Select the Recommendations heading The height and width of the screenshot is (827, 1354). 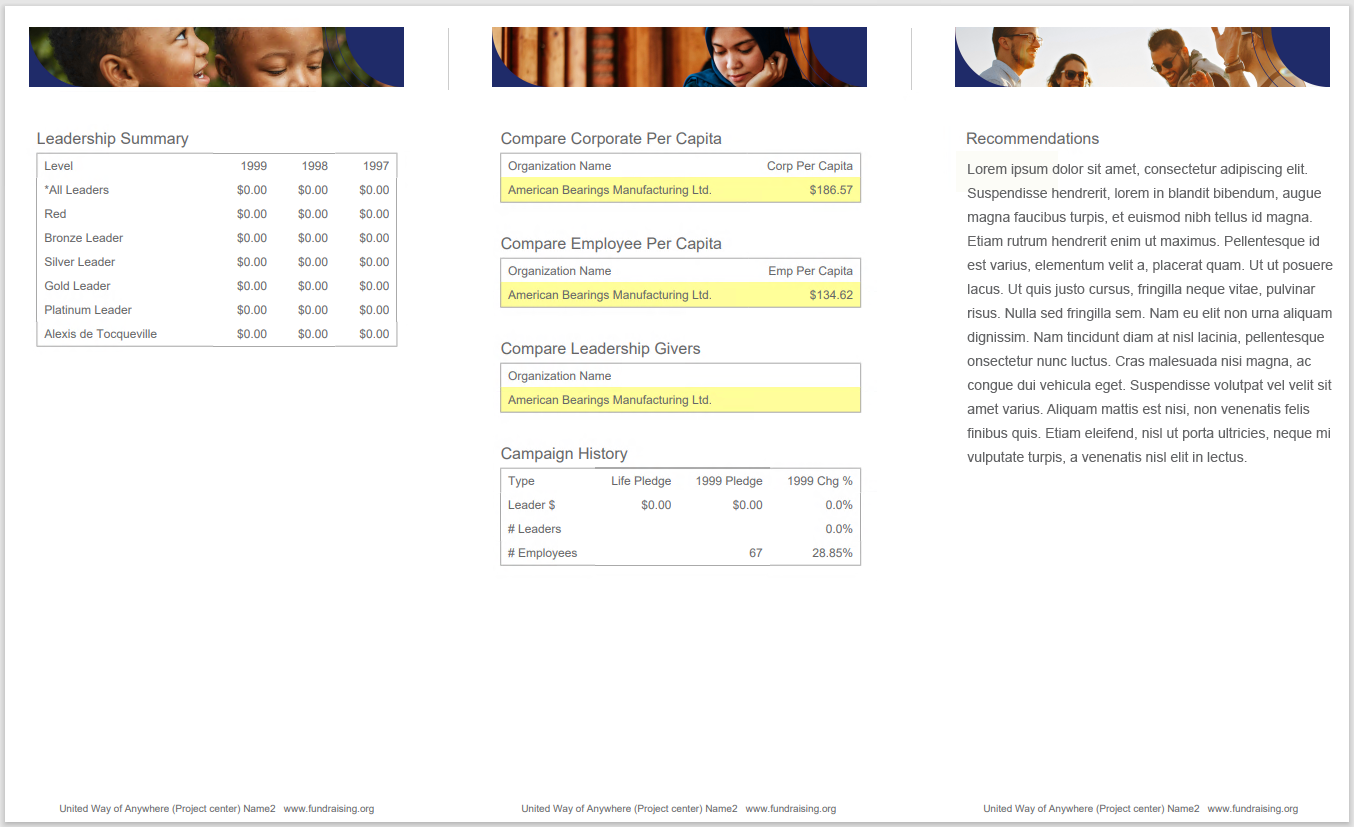pyautogui.click(x=1032, y=139)
